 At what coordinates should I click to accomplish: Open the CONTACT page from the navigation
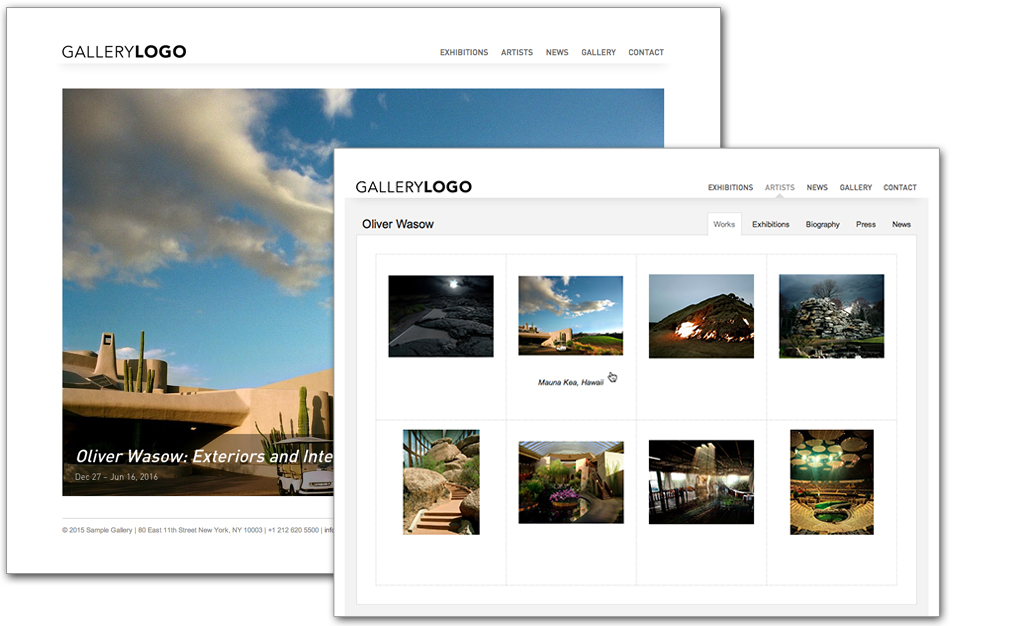(x=900, y=187)
